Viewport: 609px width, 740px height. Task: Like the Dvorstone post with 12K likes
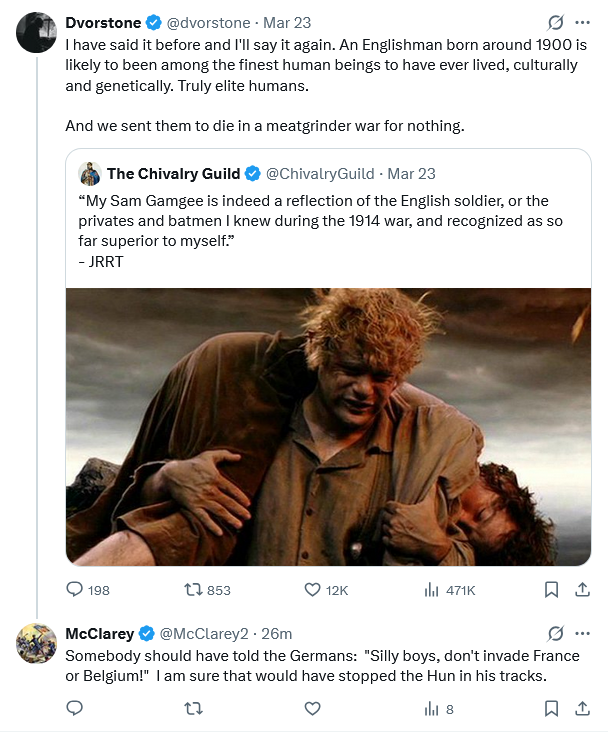click(x=312, y=590)
